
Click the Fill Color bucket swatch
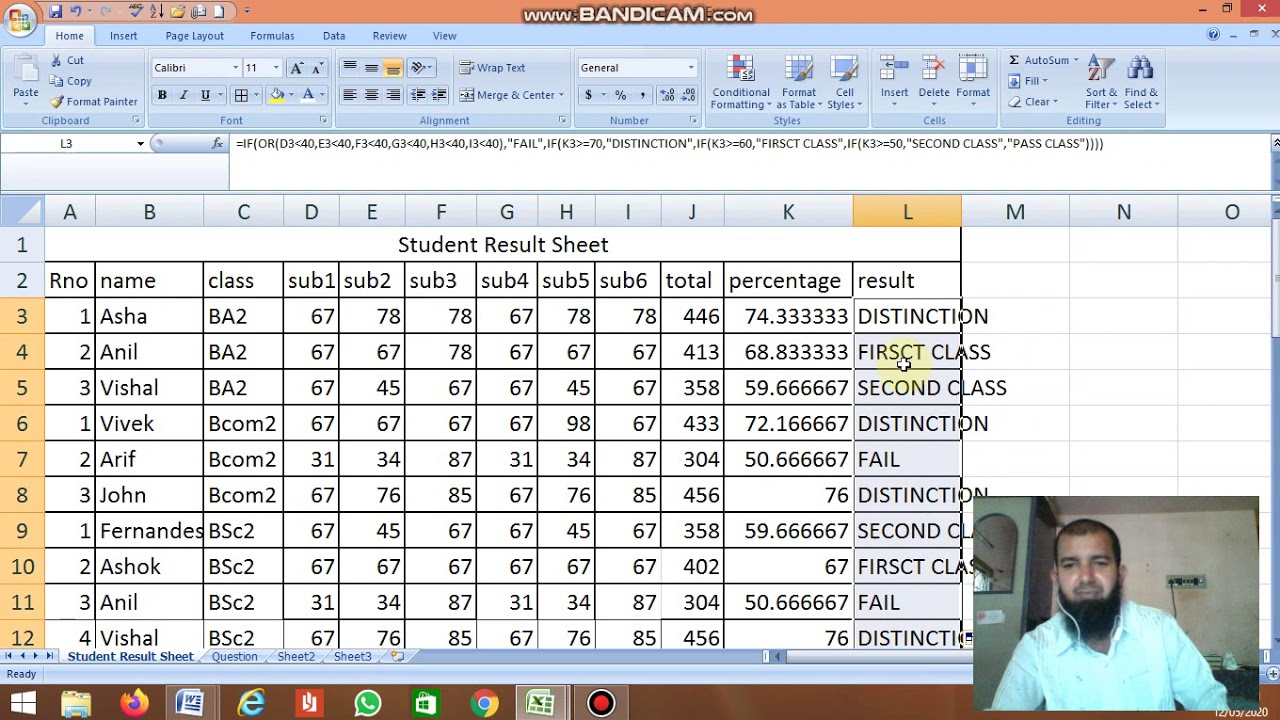(x=277, y=95)
